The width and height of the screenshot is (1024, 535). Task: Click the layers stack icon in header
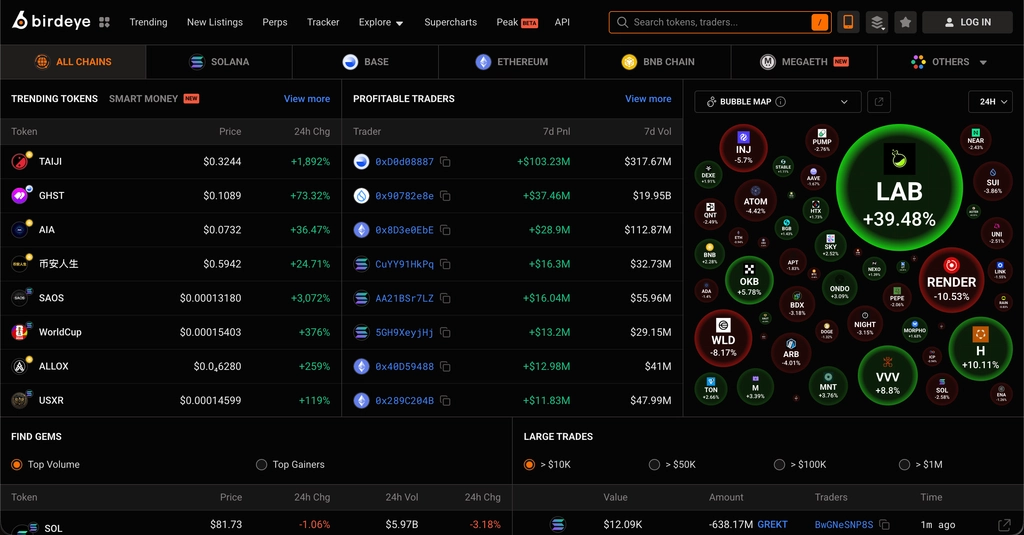coord(877,22)
